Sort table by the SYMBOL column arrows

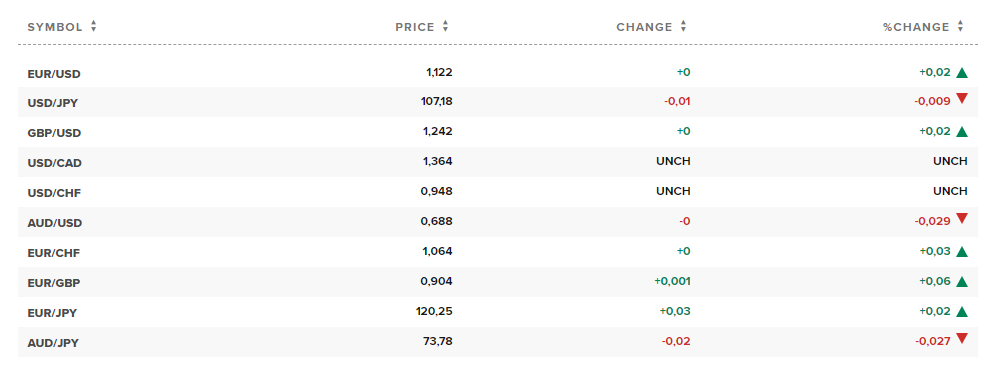pos(94,27)
